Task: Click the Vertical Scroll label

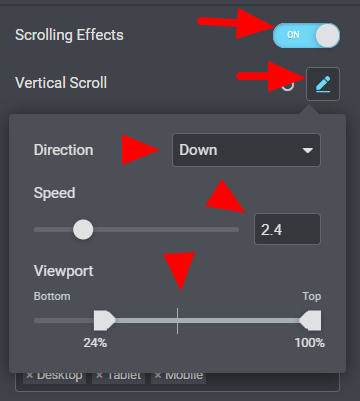Action: point(61,83)
